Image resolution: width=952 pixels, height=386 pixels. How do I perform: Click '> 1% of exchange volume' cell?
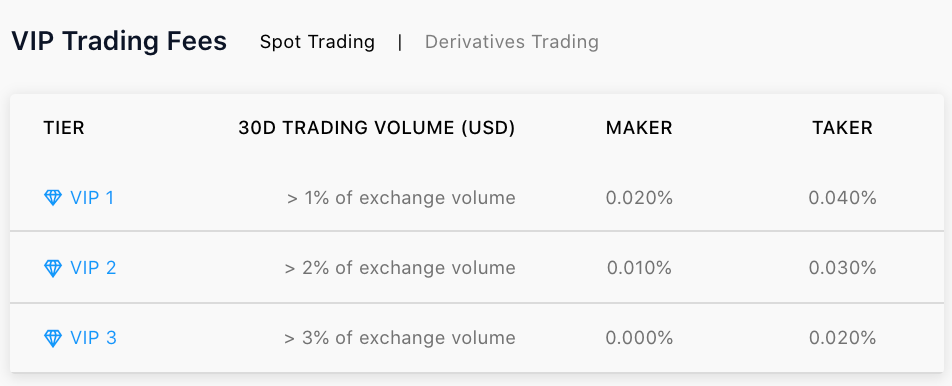pyautogui.click(x=401, y=198)
